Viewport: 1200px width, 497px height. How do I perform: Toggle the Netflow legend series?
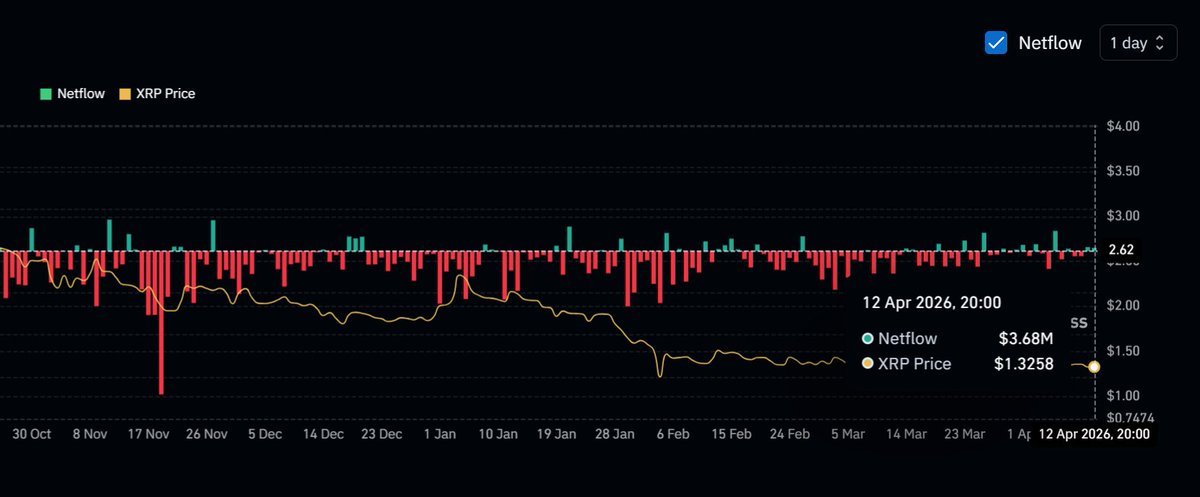pos(70,94)
